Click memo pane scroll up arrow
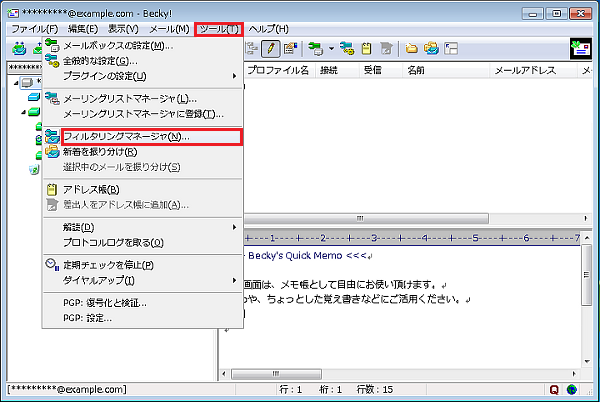 [587, 238]
